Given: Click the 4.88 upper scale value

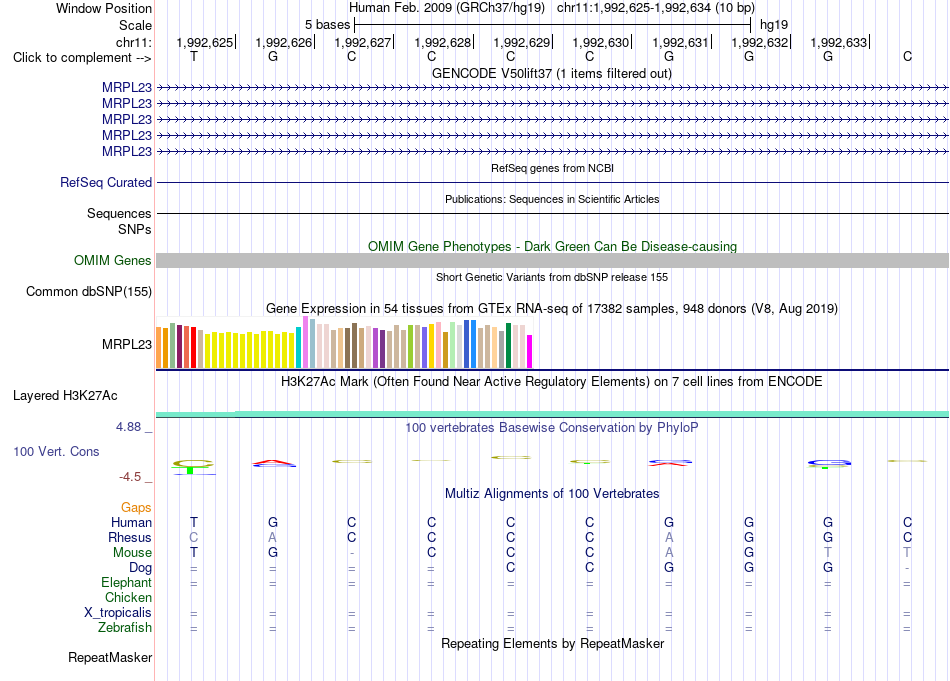Looking at the screenshot, I should point(128,427).
